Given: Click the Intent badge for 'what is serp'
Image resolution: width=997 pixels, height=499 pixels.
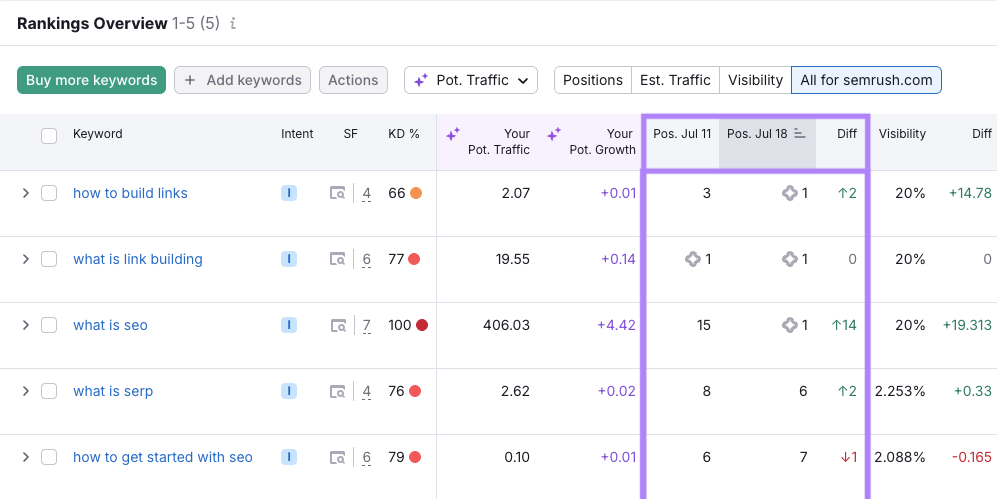Looking at the screenshot, I should point(289,391).
